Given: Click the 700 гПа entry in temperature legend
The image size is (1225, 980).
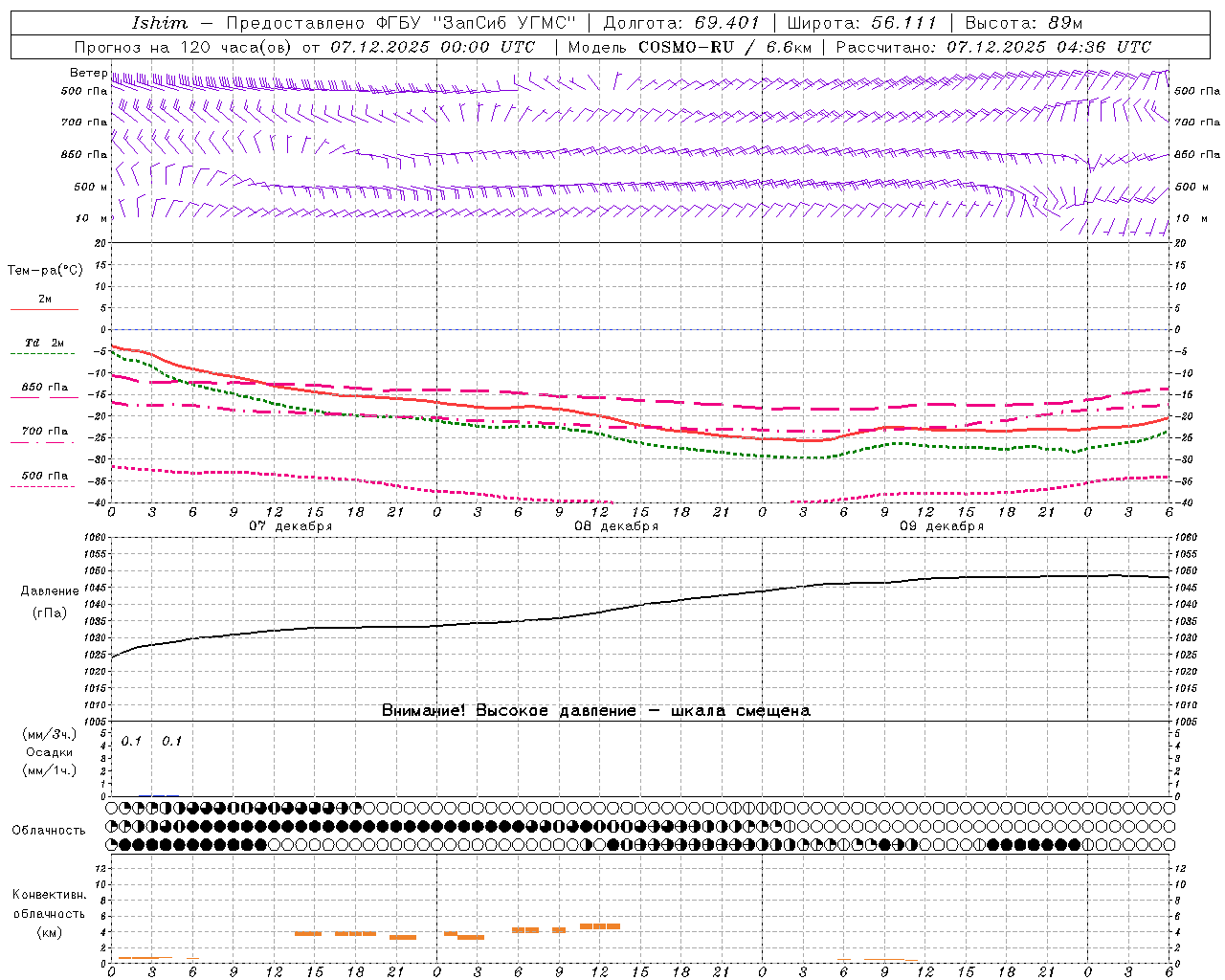Looking at the screenshot, I should tap(45, 432).
